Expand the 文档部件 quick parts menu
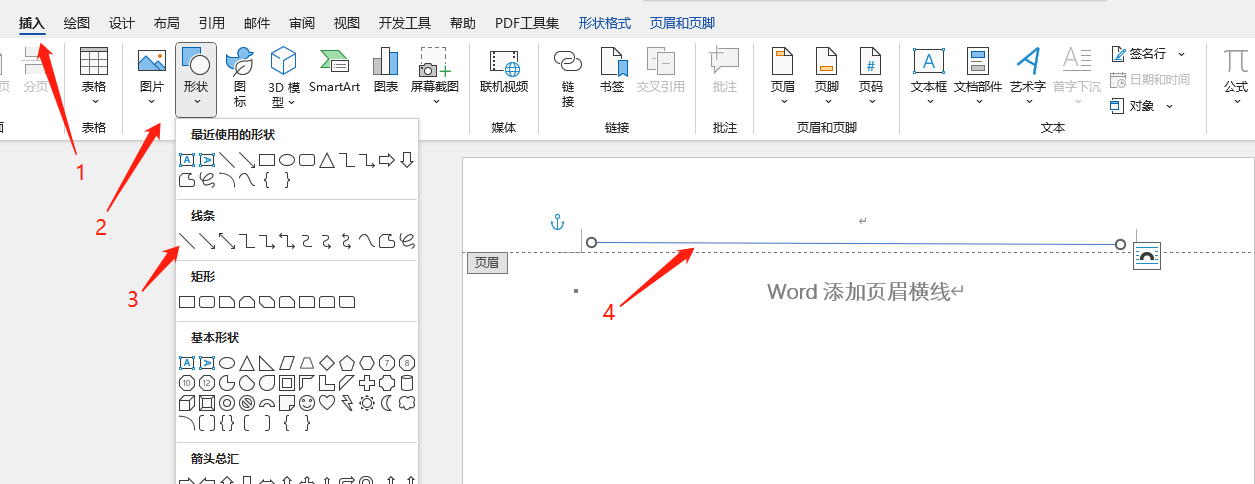Image resolution: width=1255 pixels, height=484 pixels. pyautogui.click(x=978, y=77)
